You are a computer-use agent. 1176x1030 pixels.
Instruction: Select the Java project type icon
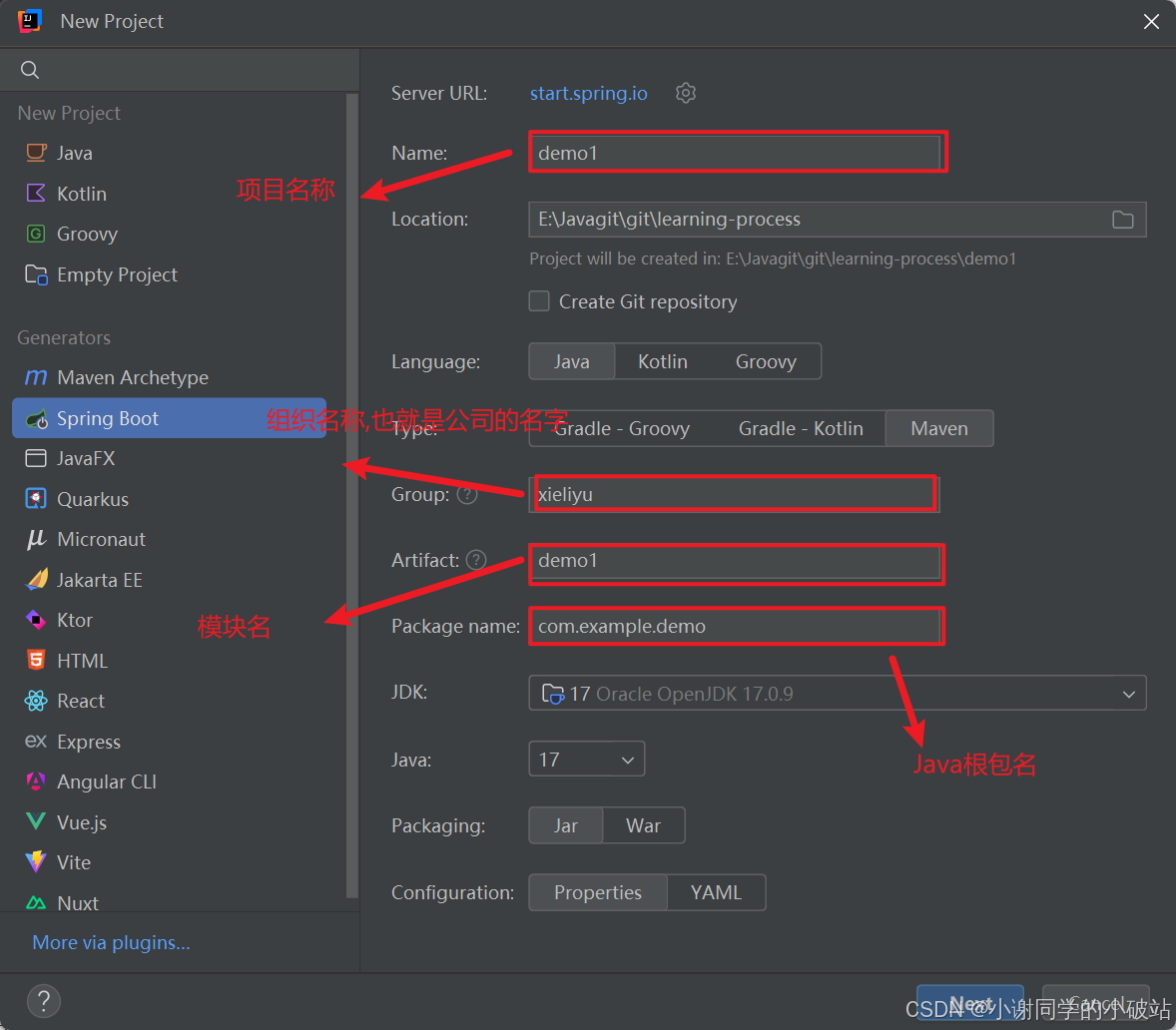[x=36, y=153]
